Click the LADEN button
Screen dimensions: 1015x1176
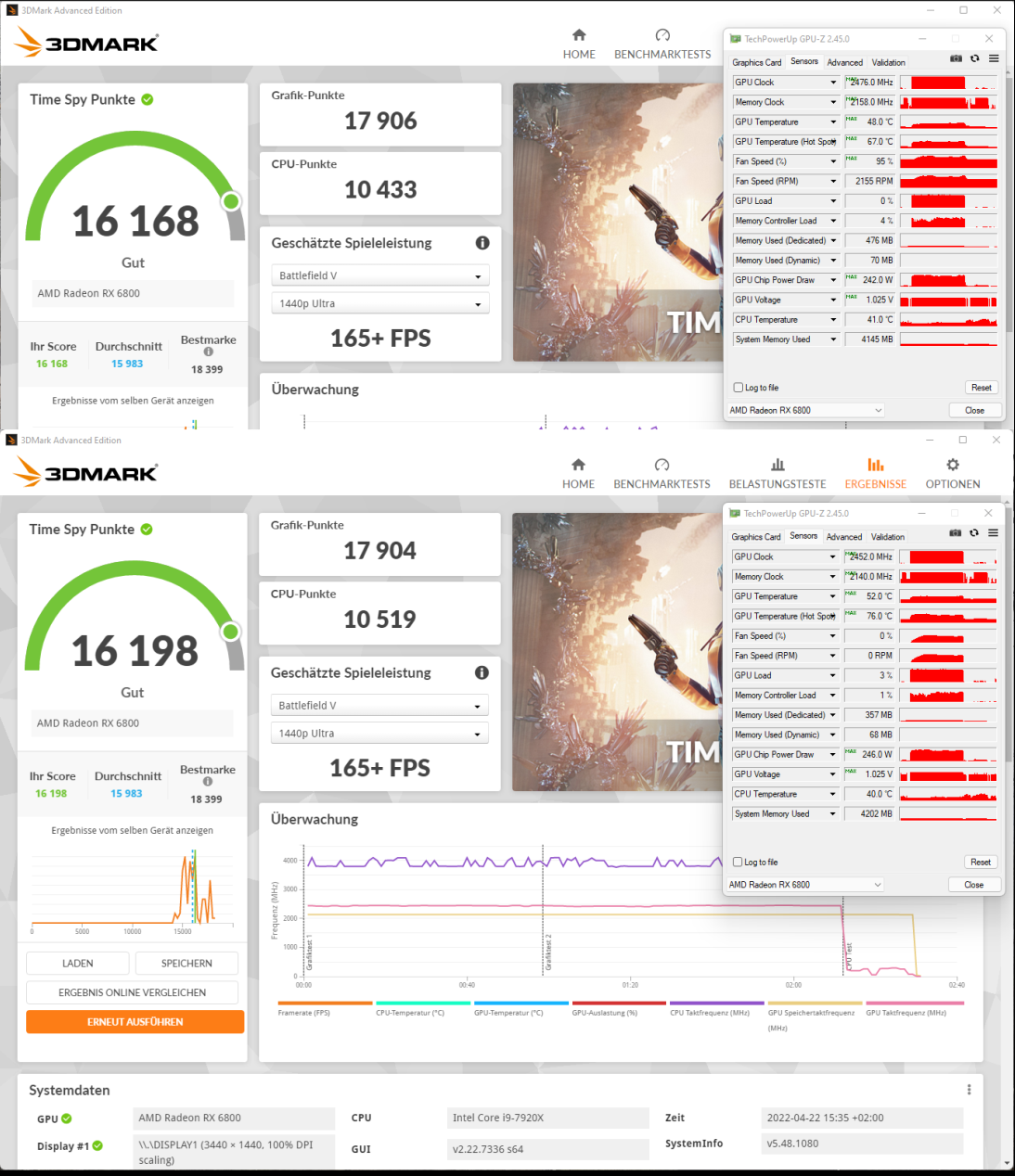78,964
